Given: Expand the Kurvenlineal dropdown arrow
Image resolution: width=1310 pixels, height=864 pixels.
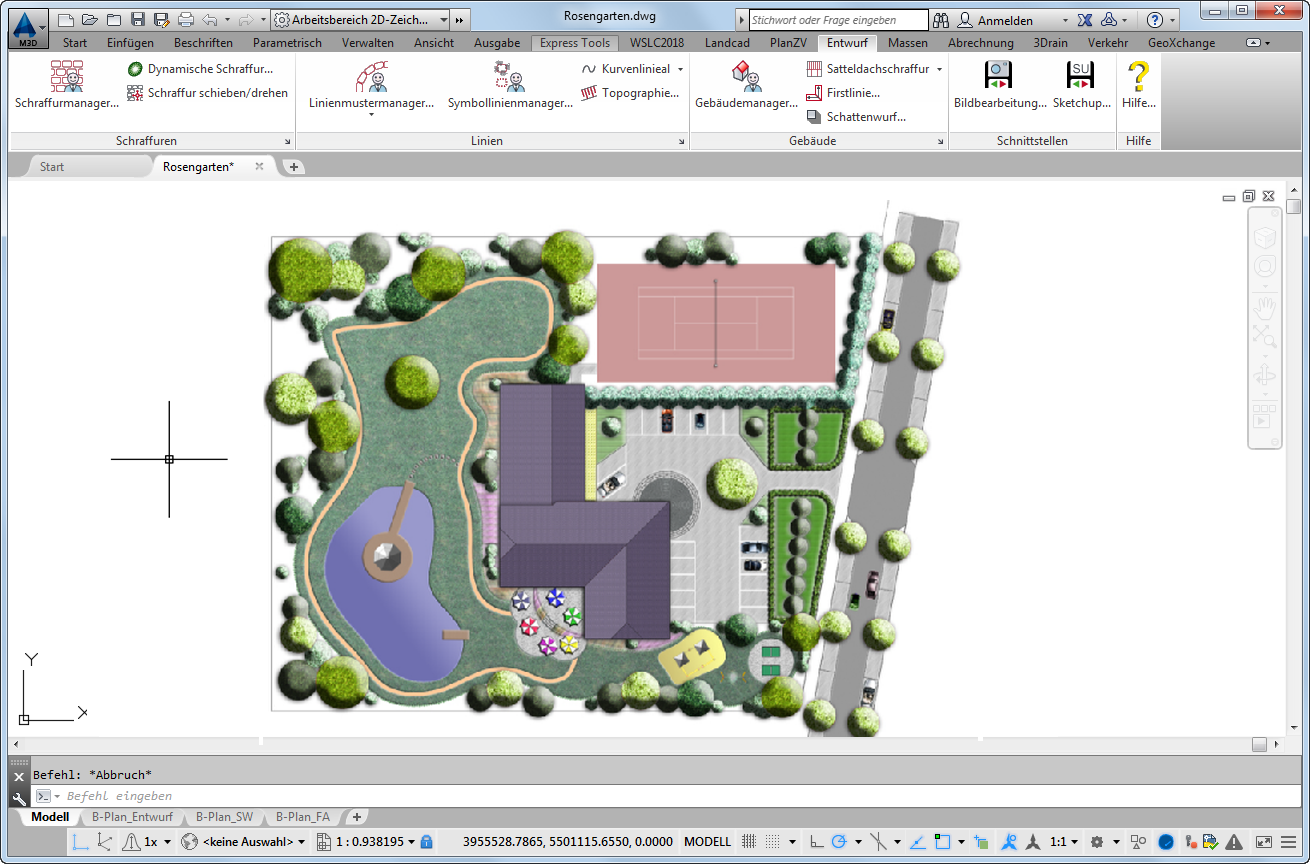Looking at the screenshot, I should [681, 69].
